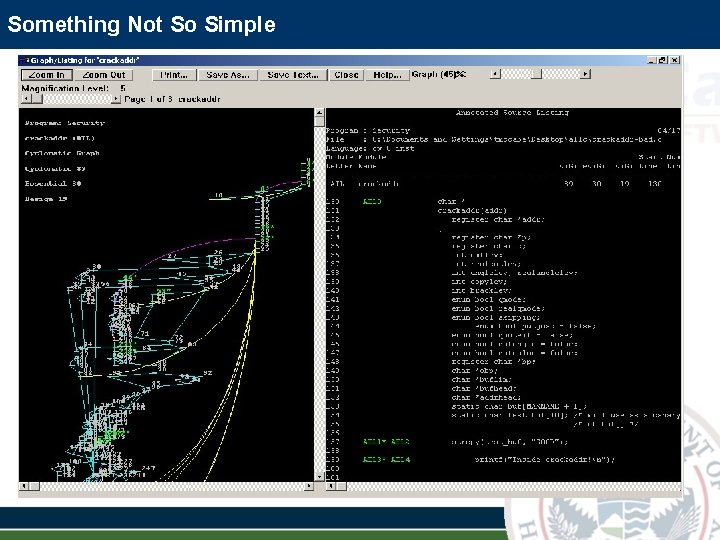Image resolution: width=720 pixels, height=540 pixels.
Task: Click left arrow of listing pane horizontal scrollbar
Action: (331, 486)
